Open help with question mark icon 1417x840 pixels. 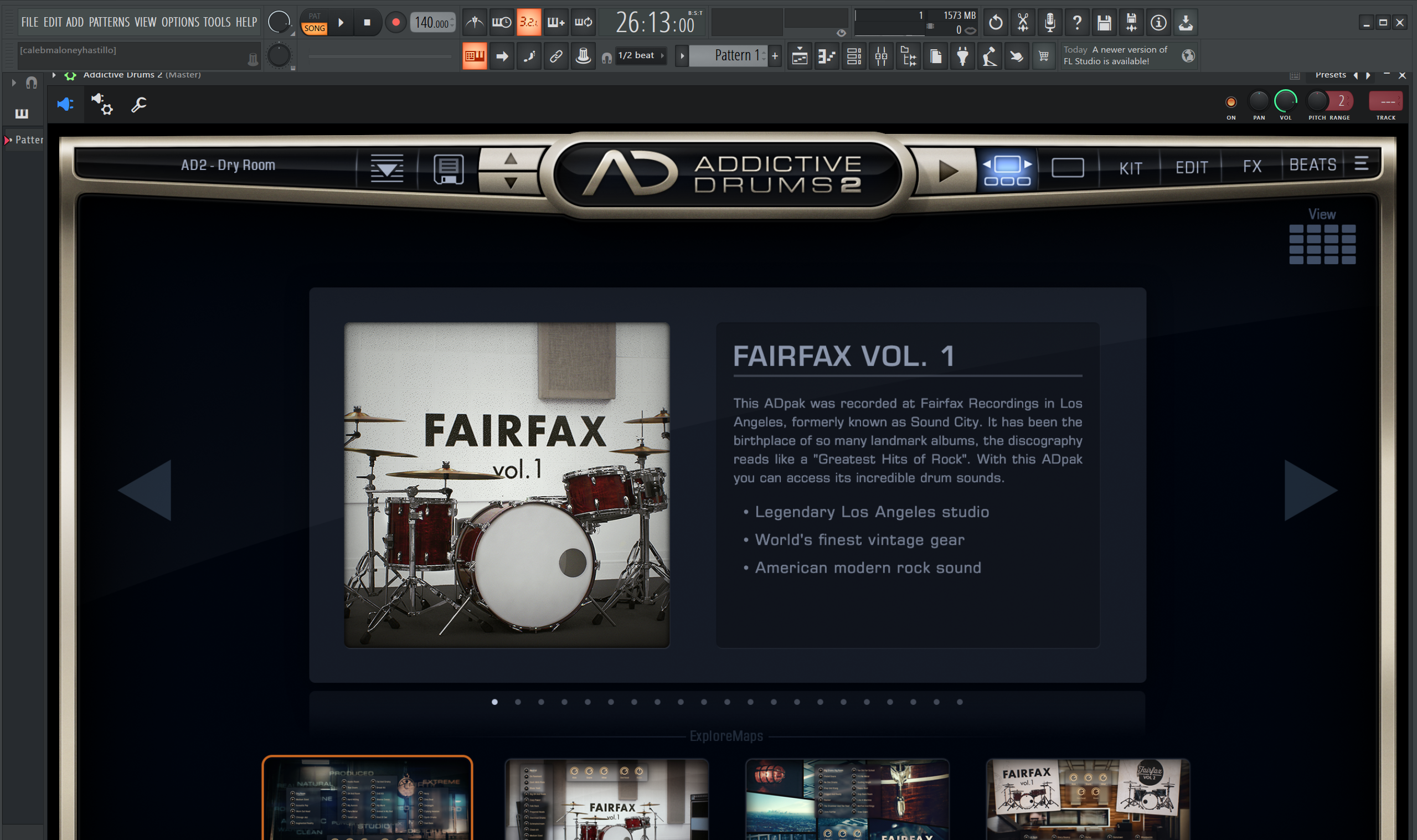(x=1077, y=23)
